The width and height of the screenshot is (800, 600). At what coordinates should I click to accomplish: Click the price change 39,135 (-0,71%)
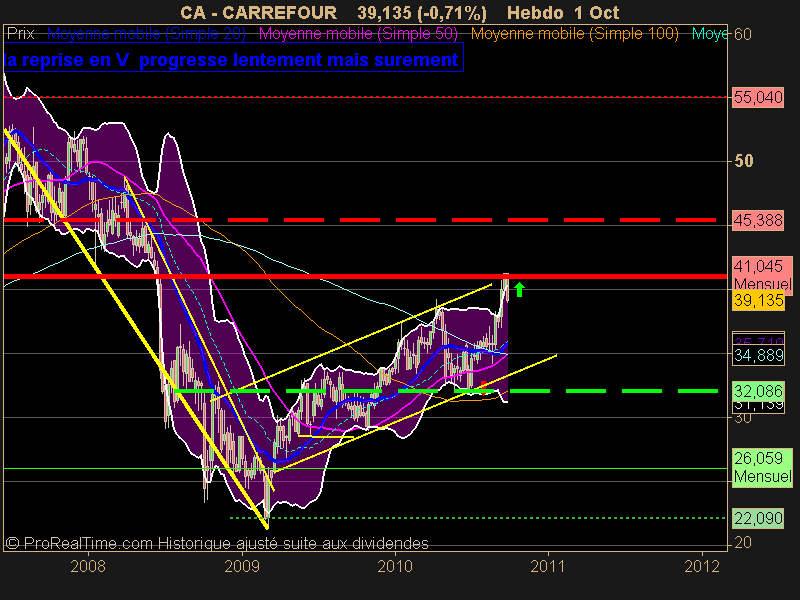(x=422, y=12)
